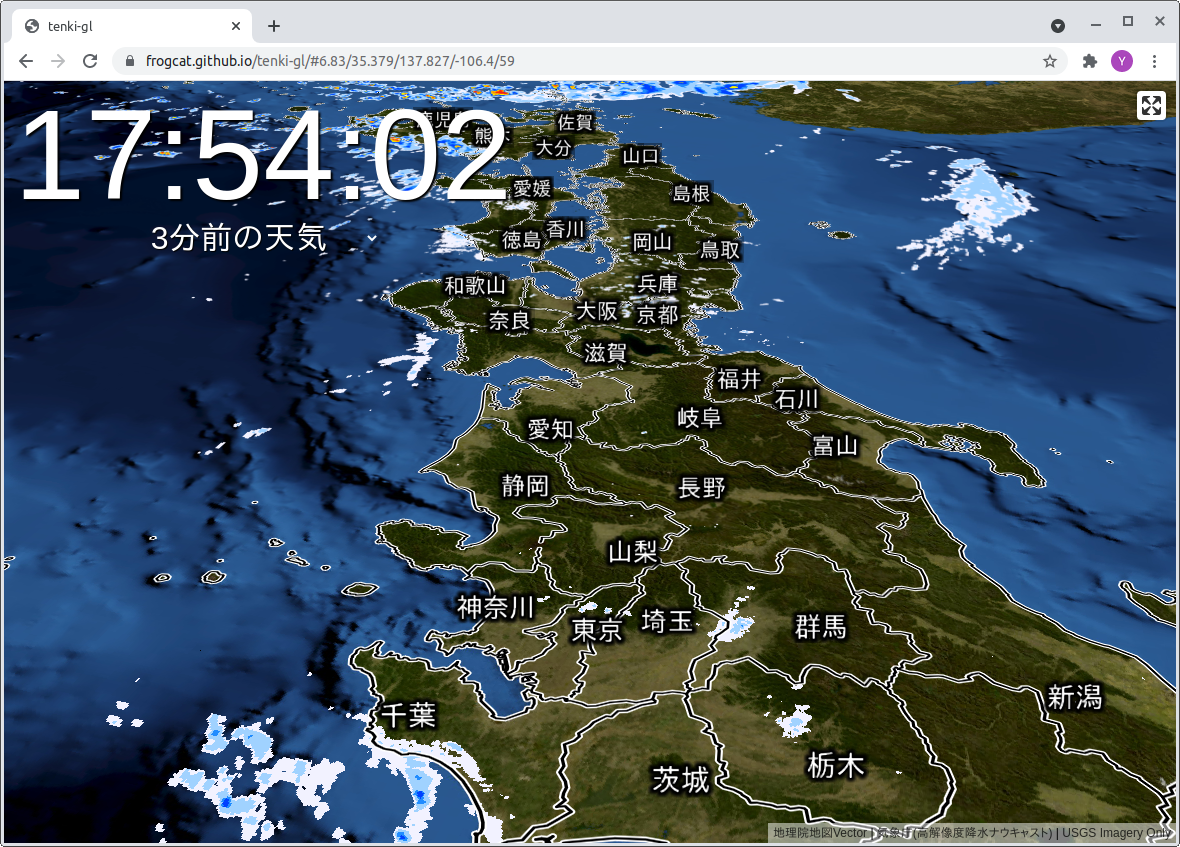
Task: Click the USGS Imagery Only attribution
Action: click(x=1117, y=833)
